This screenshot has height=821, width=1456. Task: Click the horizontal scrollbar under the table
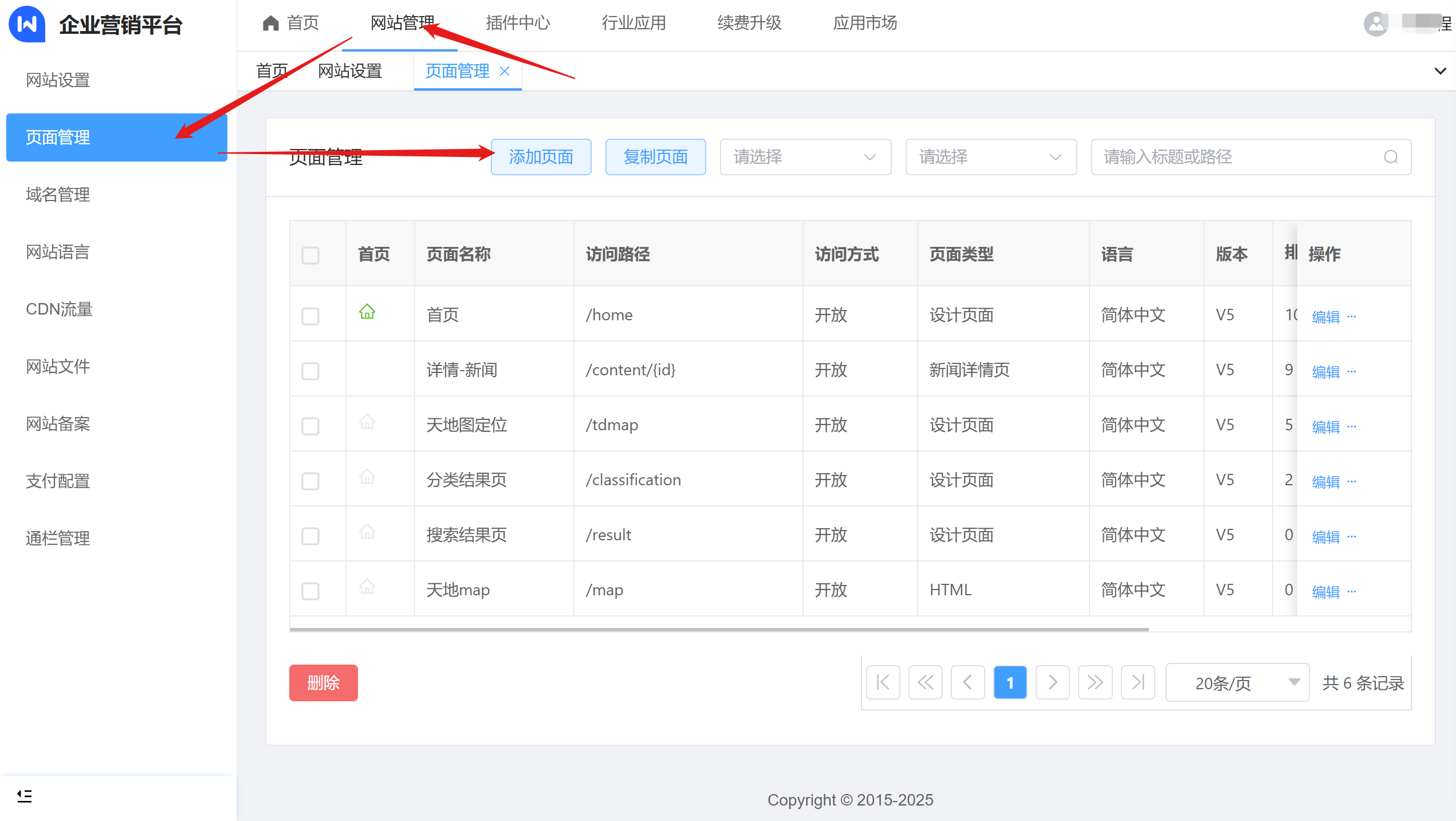[719, 629]
